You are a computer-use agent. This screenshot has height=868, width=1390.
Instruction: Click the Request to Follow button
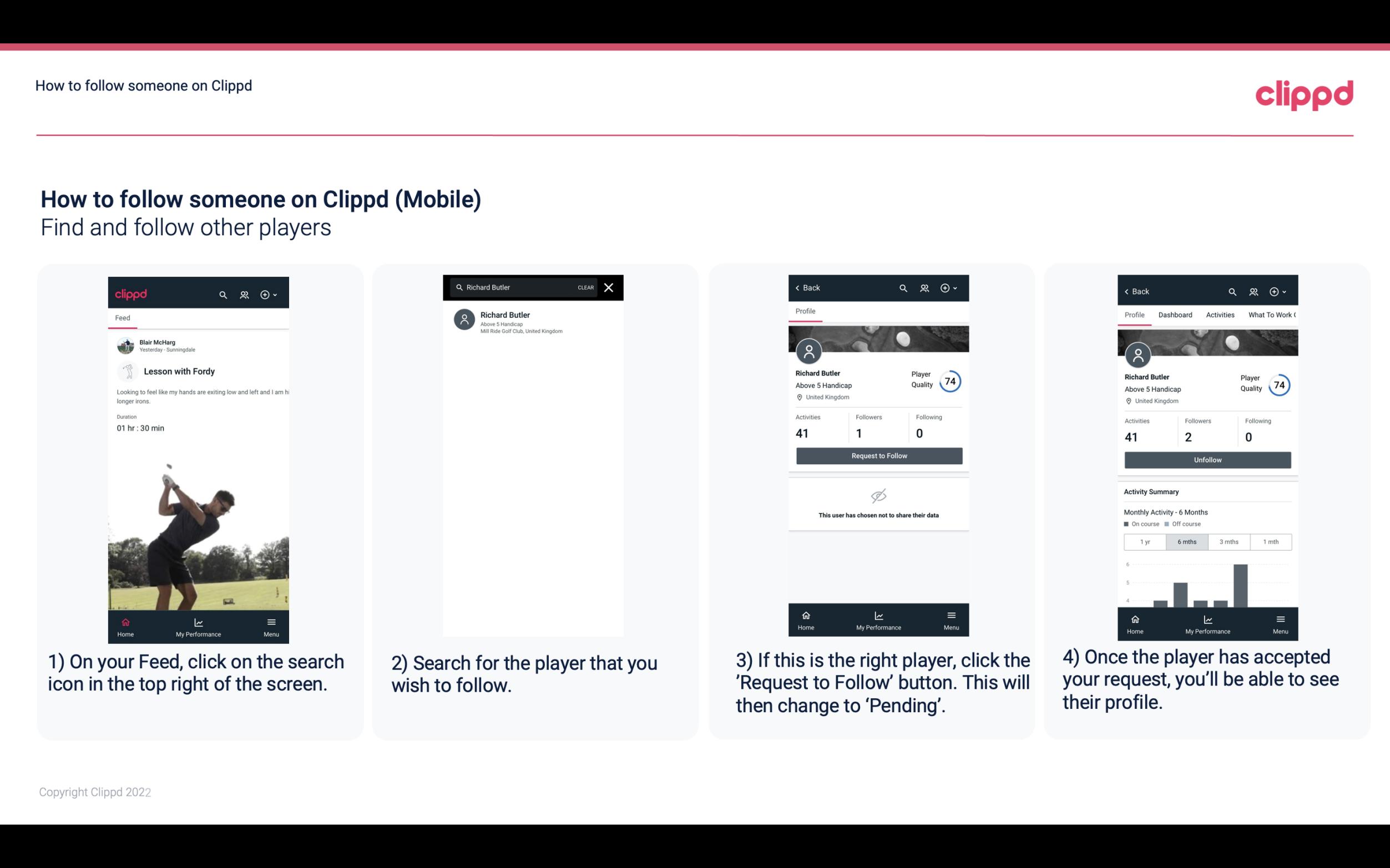pos(878,455)
